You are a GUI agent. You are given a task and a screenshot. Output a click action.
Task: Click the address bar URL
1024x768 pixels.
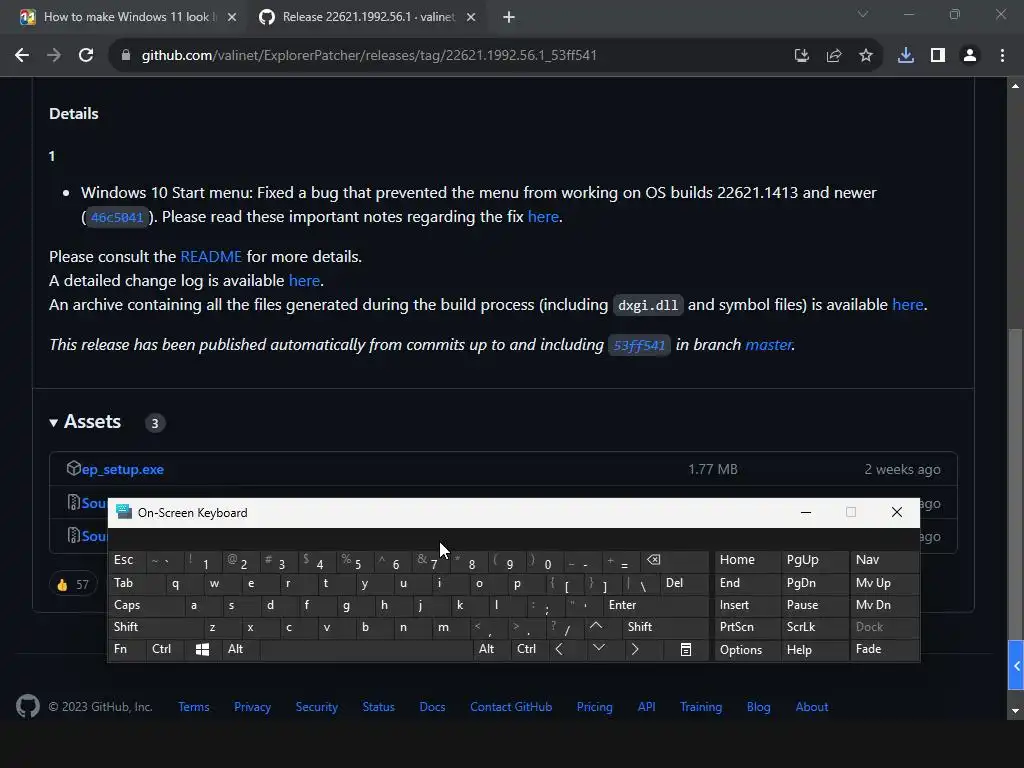pos(369,56)
